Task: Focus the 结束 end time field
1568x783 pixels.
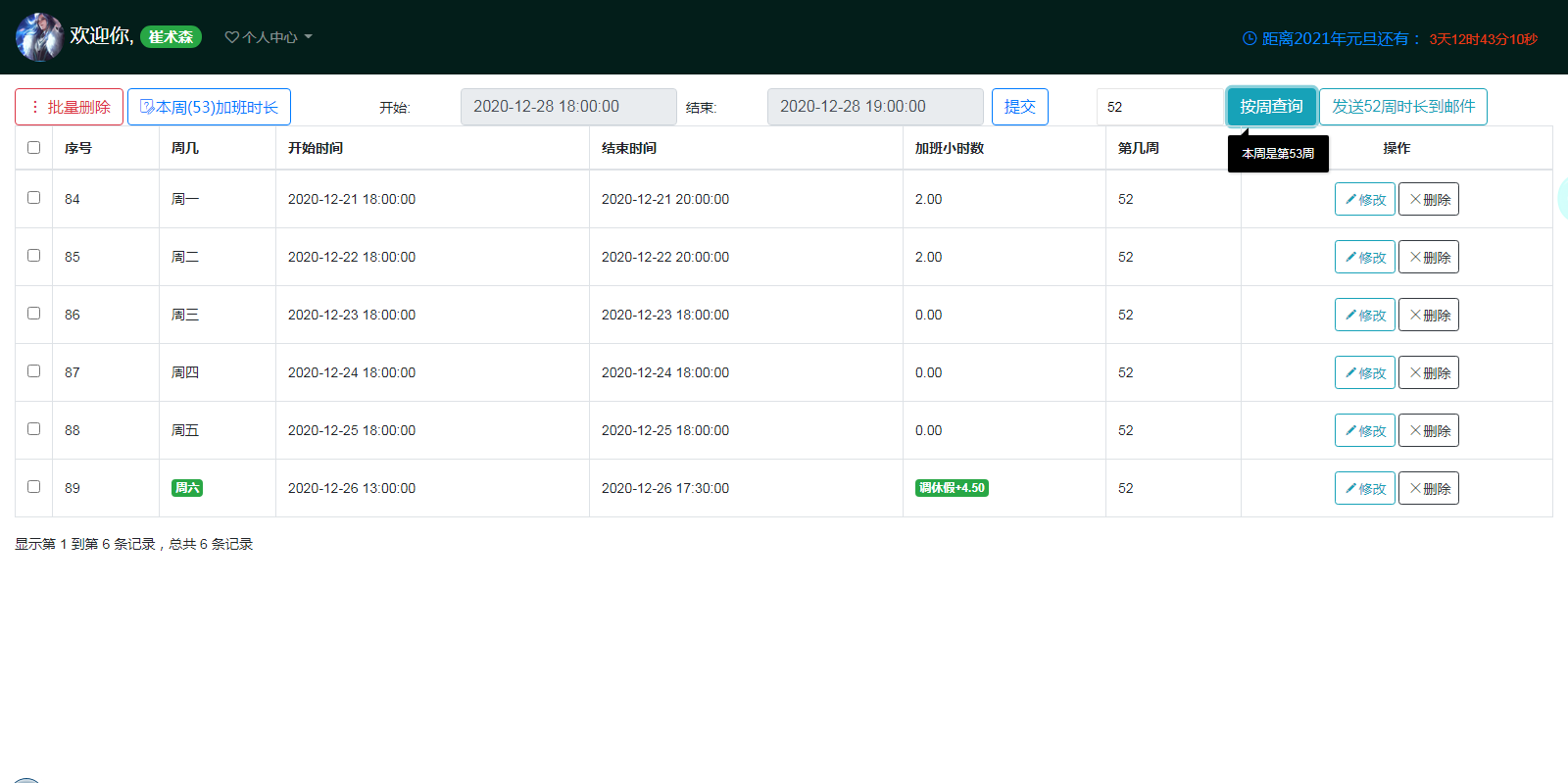Action: tap(875, 107)
